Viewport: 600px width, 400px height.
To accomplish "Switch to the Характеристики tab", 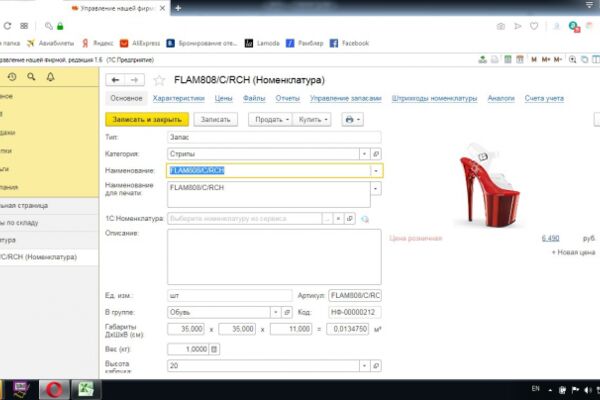I will (179, 98).
